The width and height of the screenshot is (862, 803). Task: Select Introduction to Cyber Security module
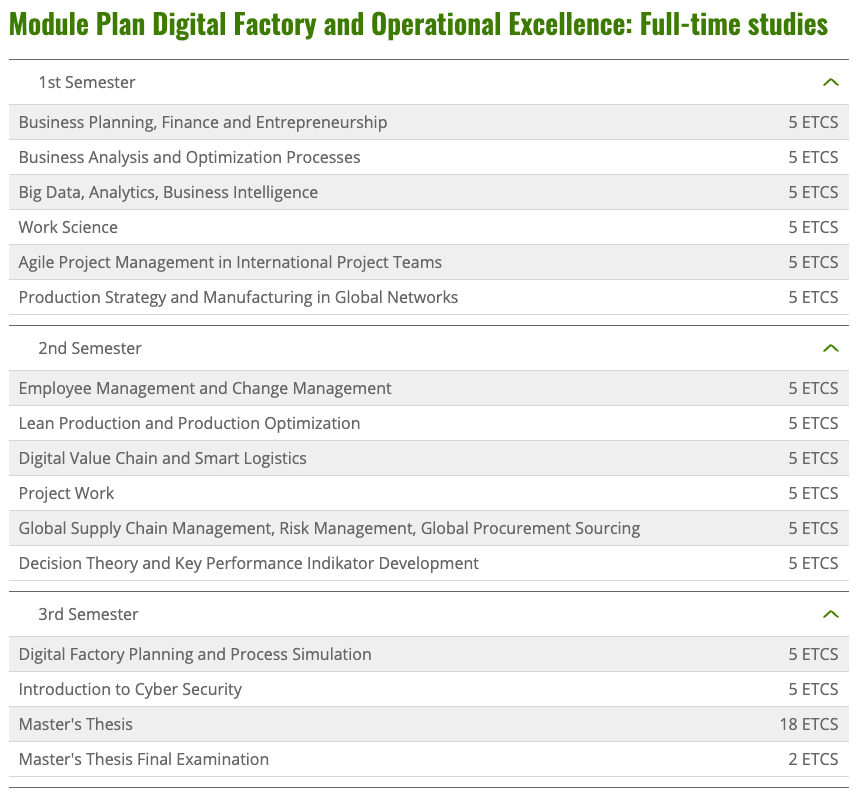(x=429, y=689)
